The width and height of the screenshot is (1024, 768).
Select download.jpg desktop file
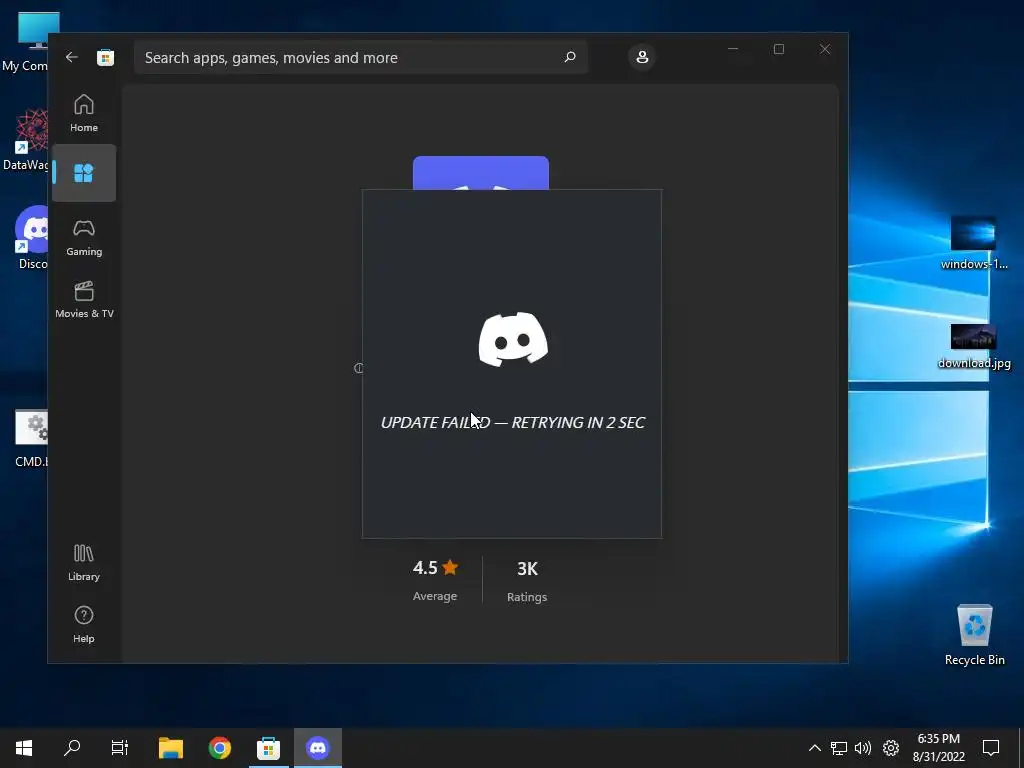point(974,347)
